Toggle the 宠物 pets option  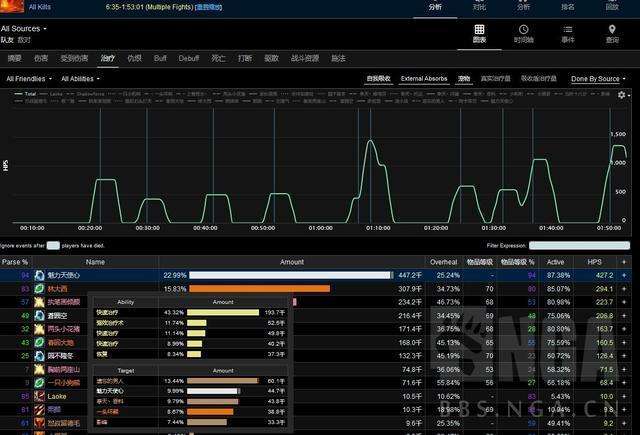pyautogui.click(x=464, y=78)
